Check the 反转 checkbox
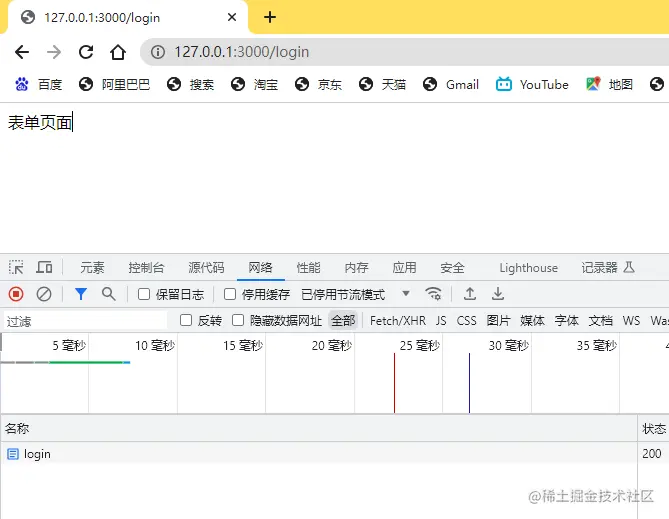This screenshot has height=519, width=669. coord(186,320)
